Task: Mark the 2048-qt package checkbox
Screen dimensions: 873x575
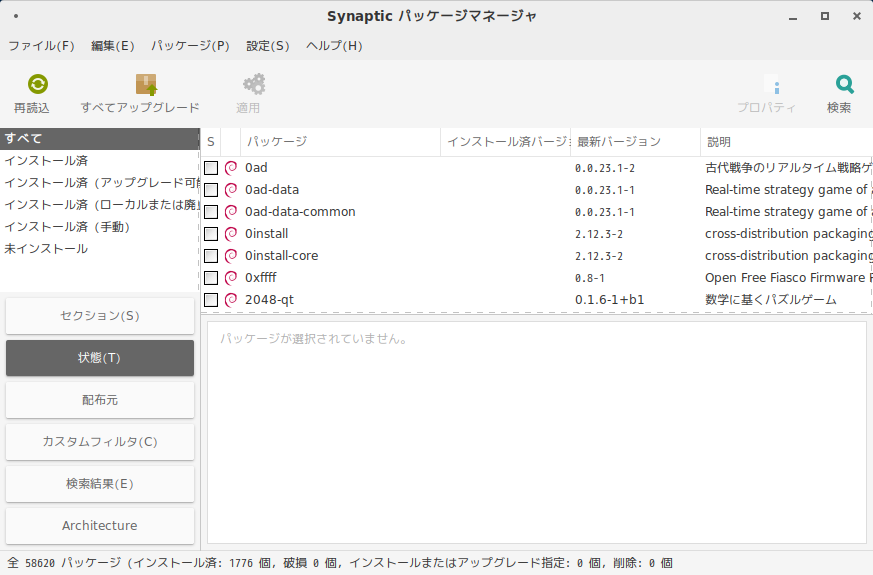Action: tap(211, 299)
